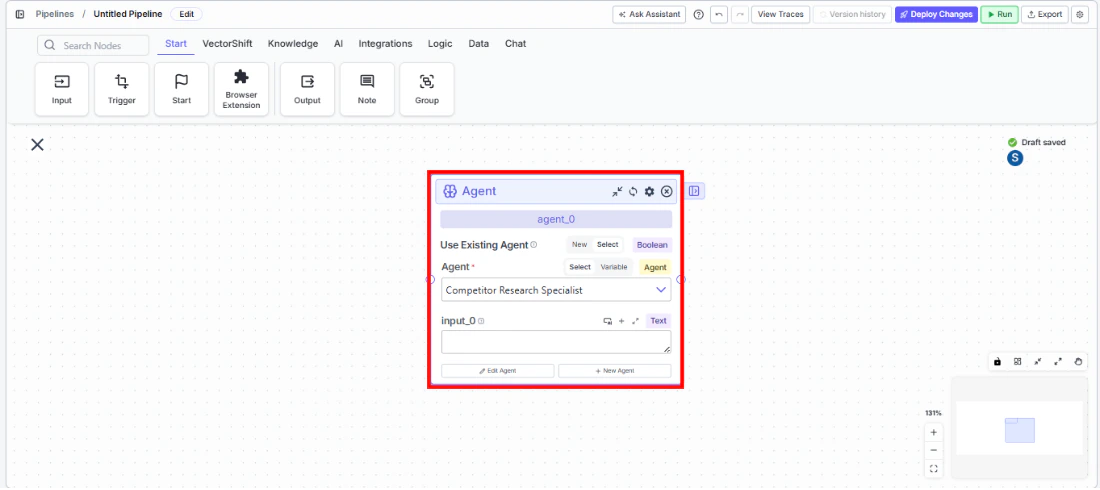Zoom in on the canvas
The height and width of the screenshot is (490, 1100).
pos(934,432)
